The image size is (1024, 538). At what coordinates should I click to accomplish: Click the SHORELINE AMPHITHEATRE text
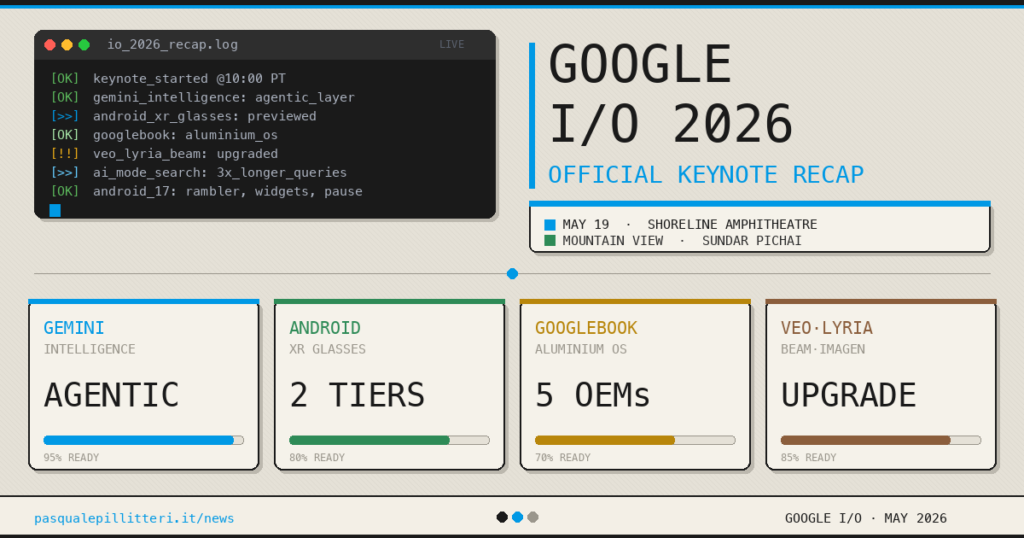coord(732,225)
